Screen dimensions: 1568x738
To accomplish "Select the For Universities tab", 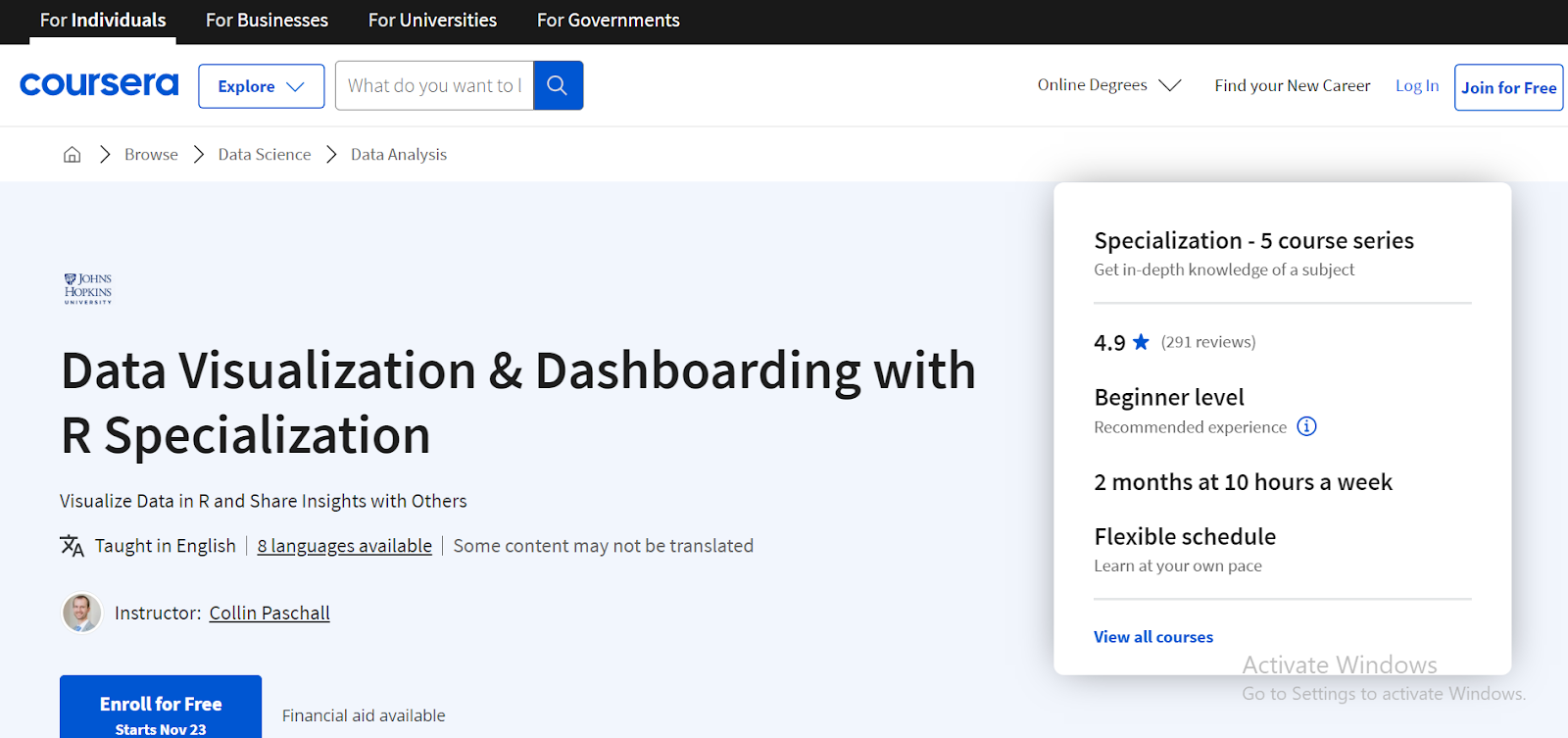I will click(x=432, y=21).
